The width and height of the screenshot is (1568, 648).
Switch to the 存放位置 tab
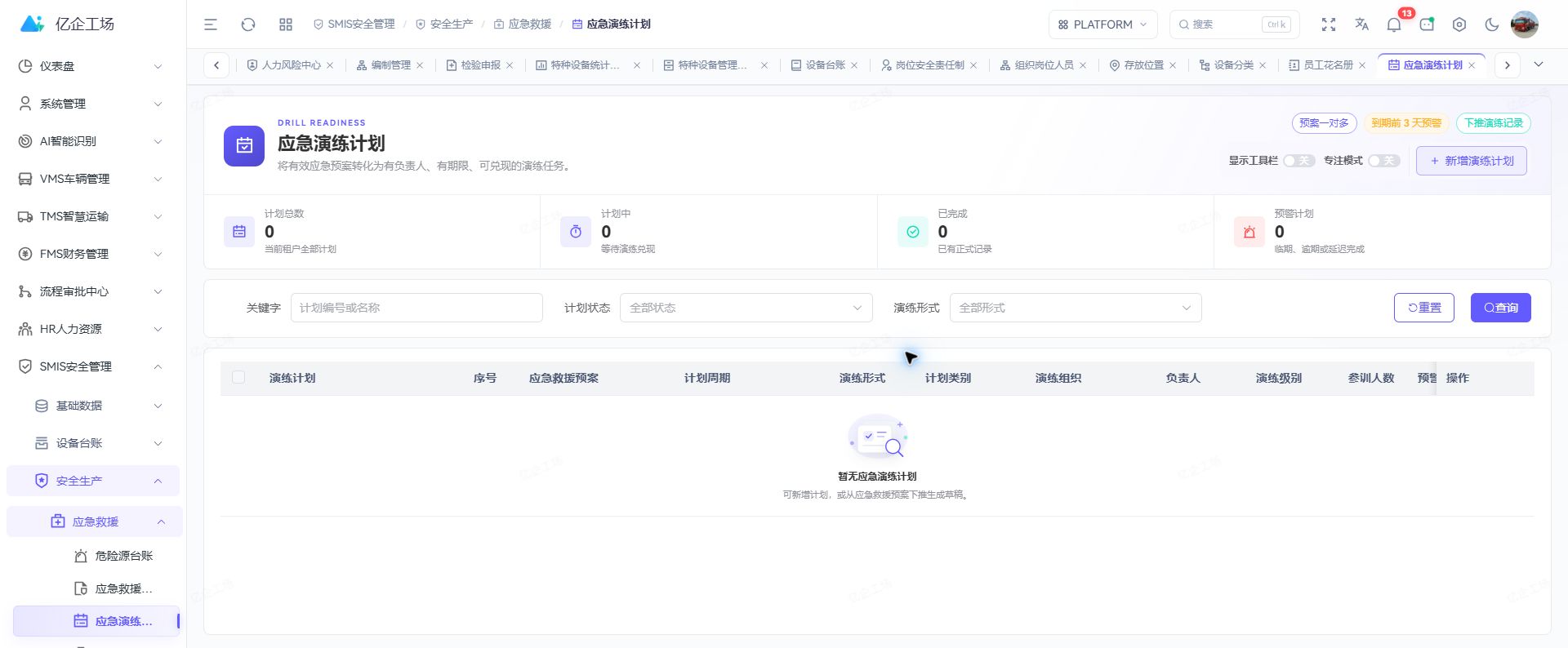(1143, 65)
